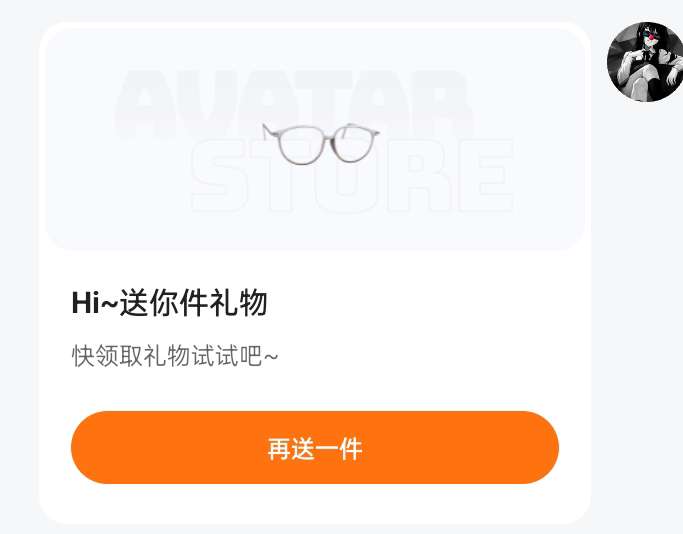This screenshot has width=683, height=534.
Task: Open the sender's circular profile avatar
Action: tap(646, 61)
